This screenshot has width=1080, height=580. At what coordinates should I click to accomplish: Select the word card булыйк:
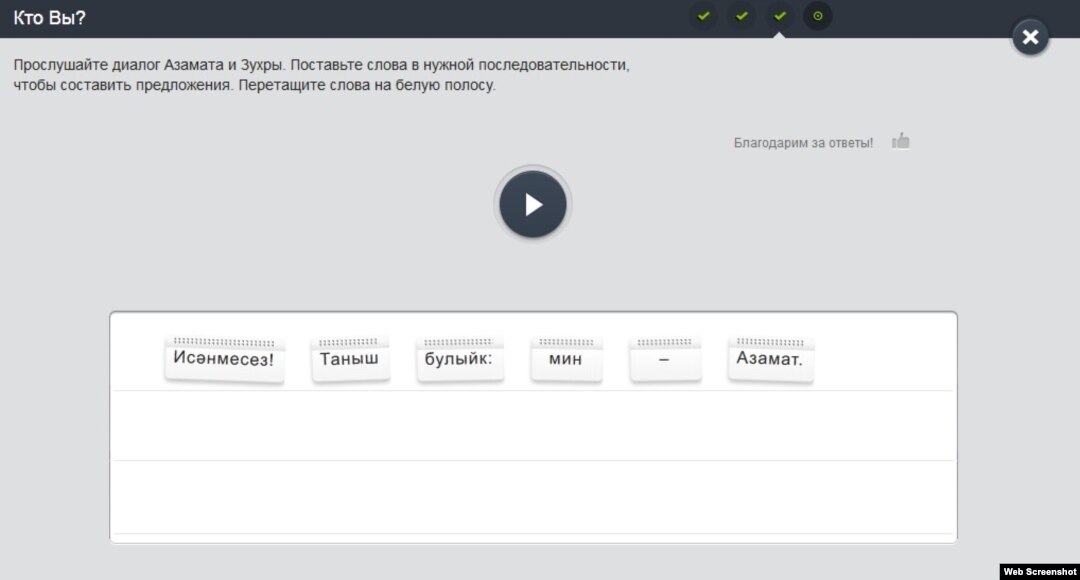(x=459, y=359)
